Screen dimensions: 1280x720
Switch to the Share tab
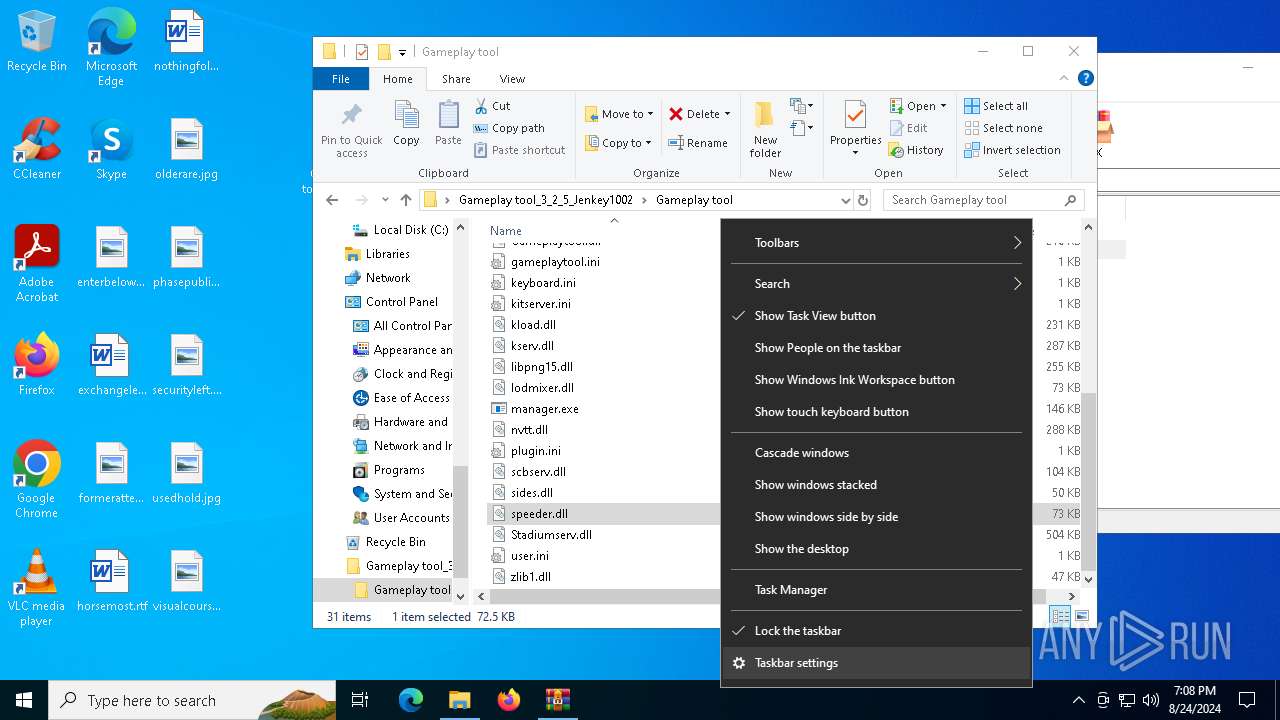[x=456, y=79]
